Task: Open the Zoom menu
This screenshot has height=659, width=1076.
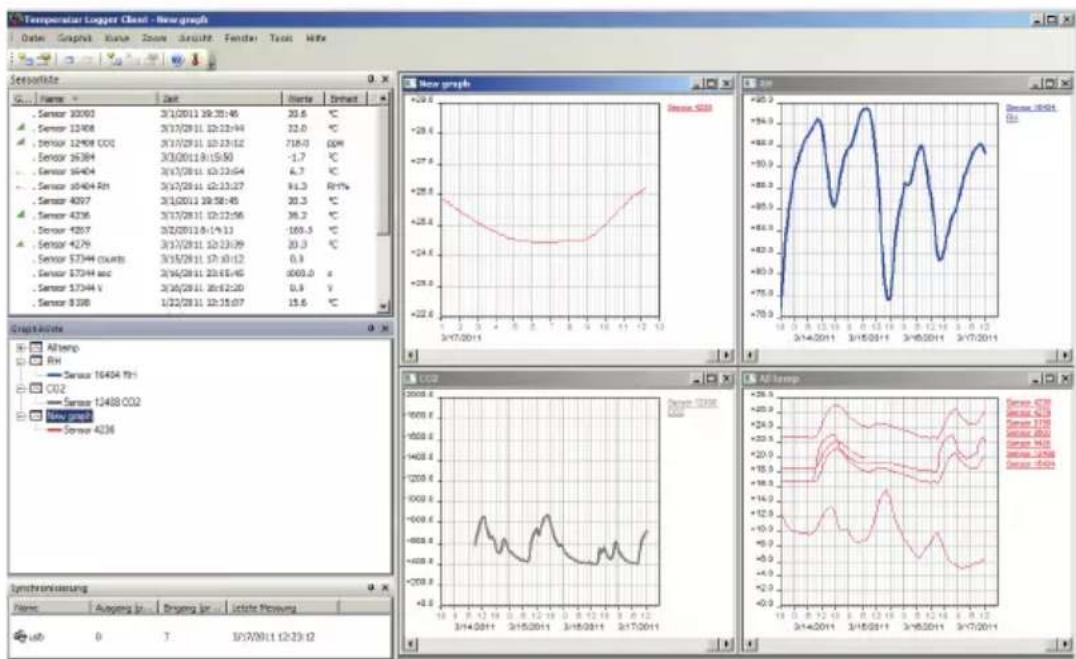Action: 154,38
